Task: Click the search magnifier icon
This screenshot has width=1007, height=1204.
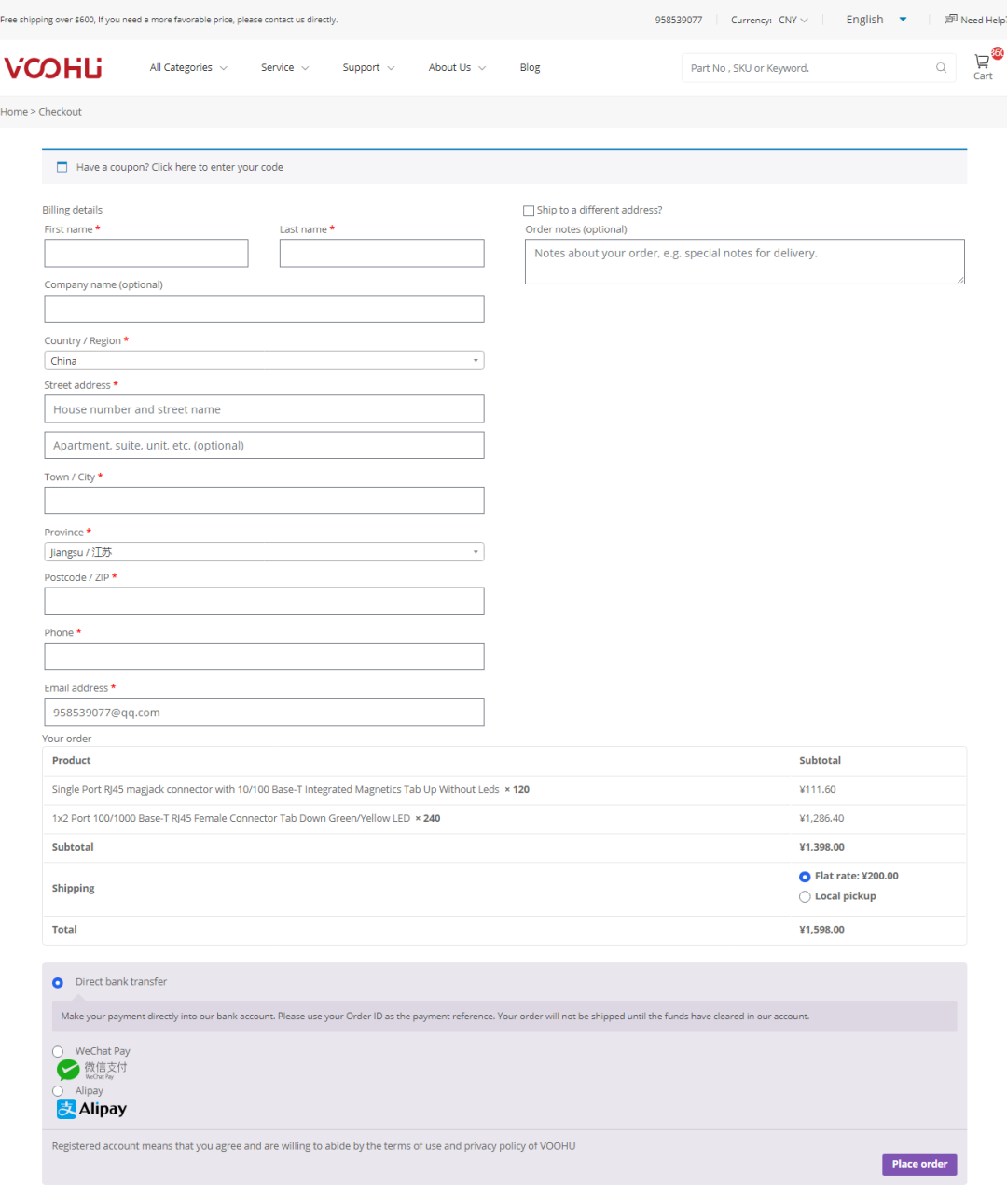Action: click(941, 68)
